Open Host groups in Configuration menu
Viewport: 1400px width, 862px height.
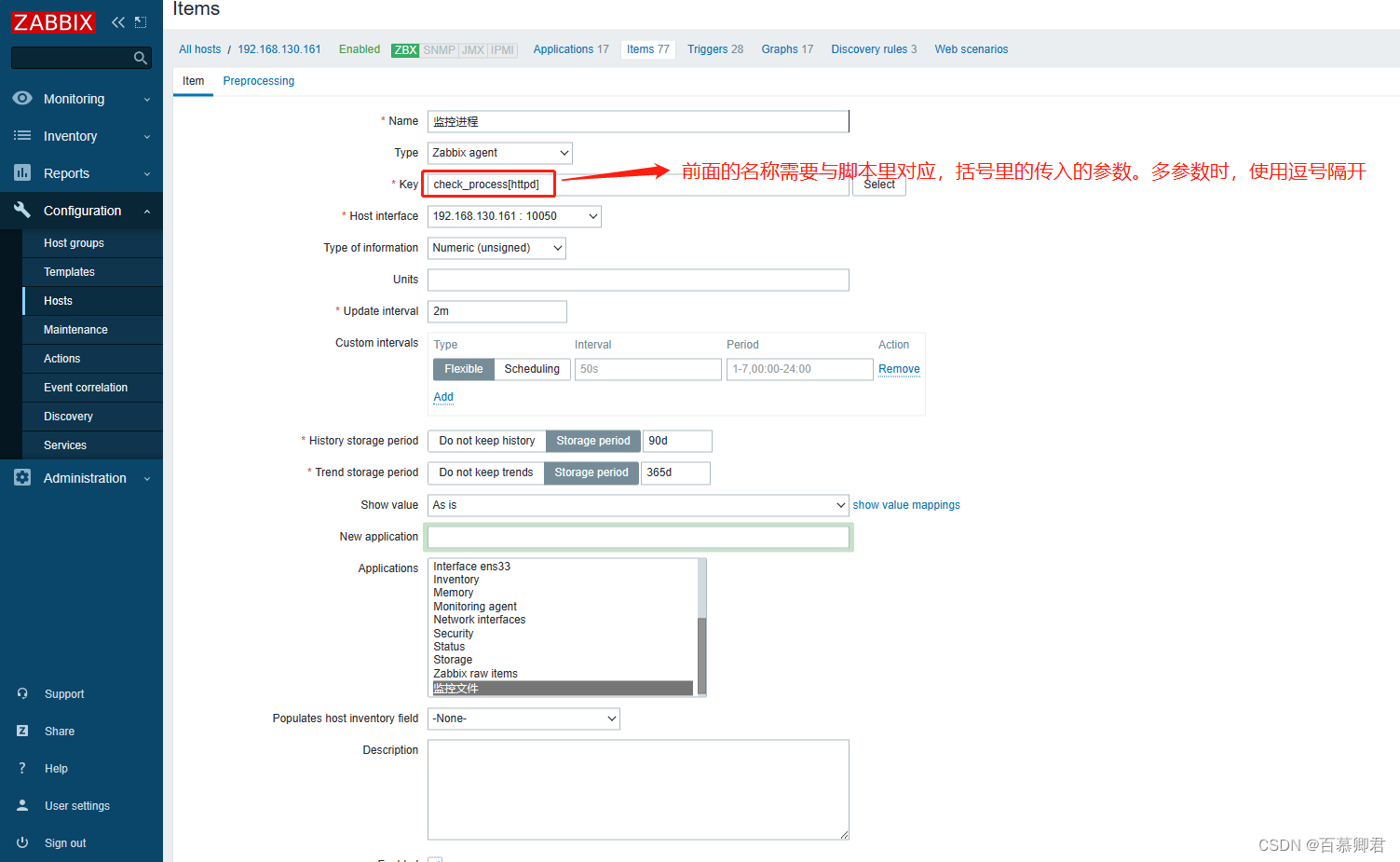pyautogui.click(x=74, y=243)
